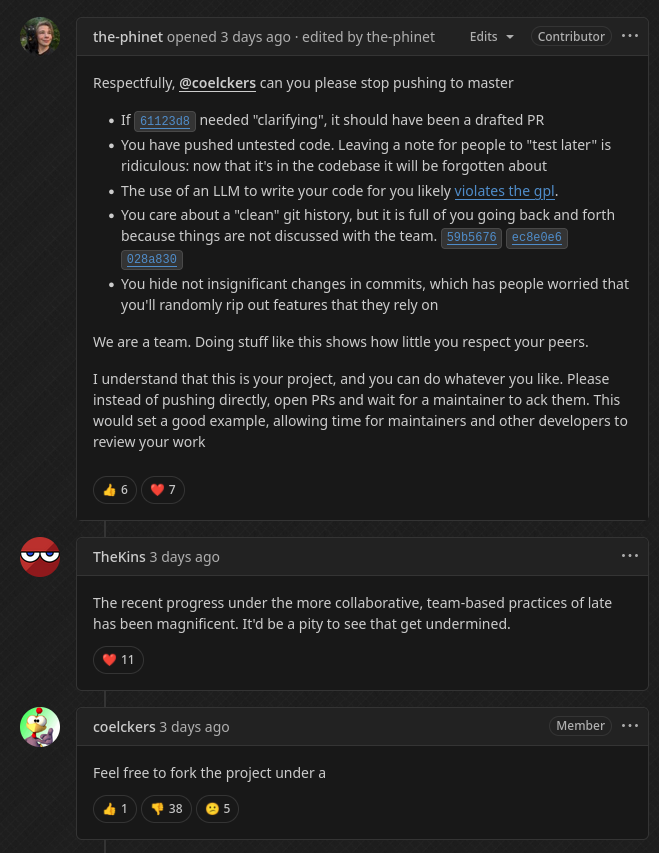Image resolution: width=659 pixels, height=853 pixels.
Task: Open three-dot menu on coelckers comment
Action: (630, 726)
